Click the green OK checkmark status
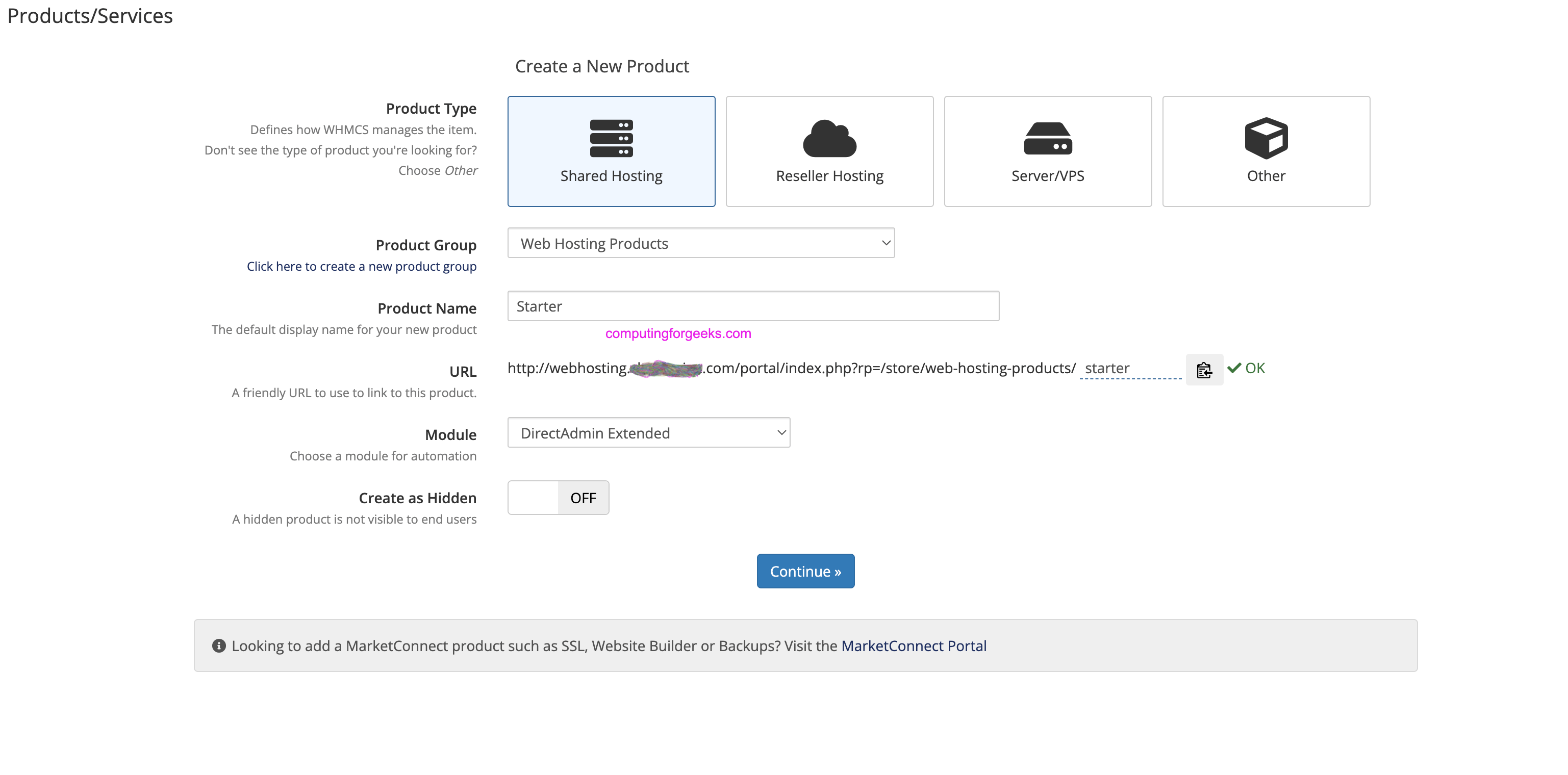This screenshot has height=775, width=1568. [x=1246, y=368]
